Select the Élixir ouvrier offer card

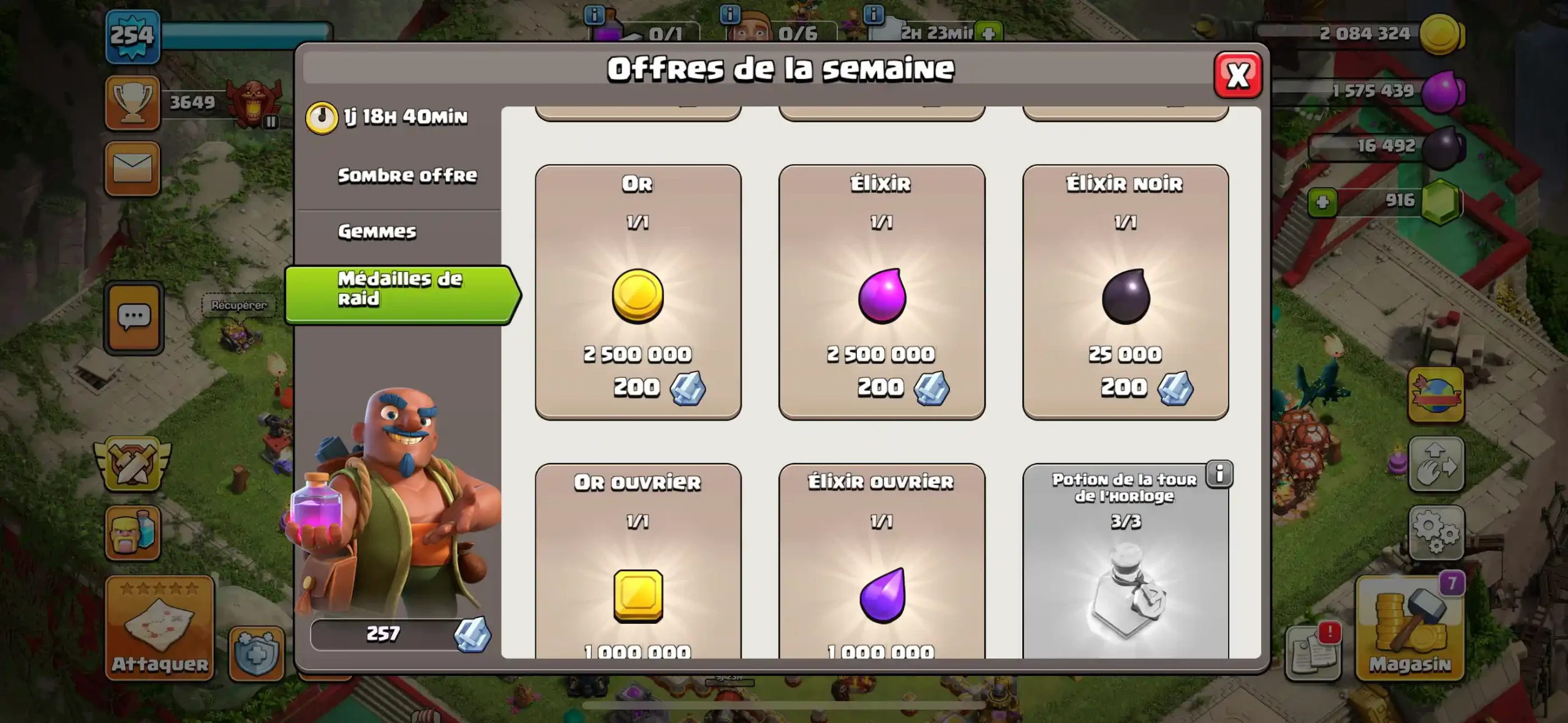point(881,561)
